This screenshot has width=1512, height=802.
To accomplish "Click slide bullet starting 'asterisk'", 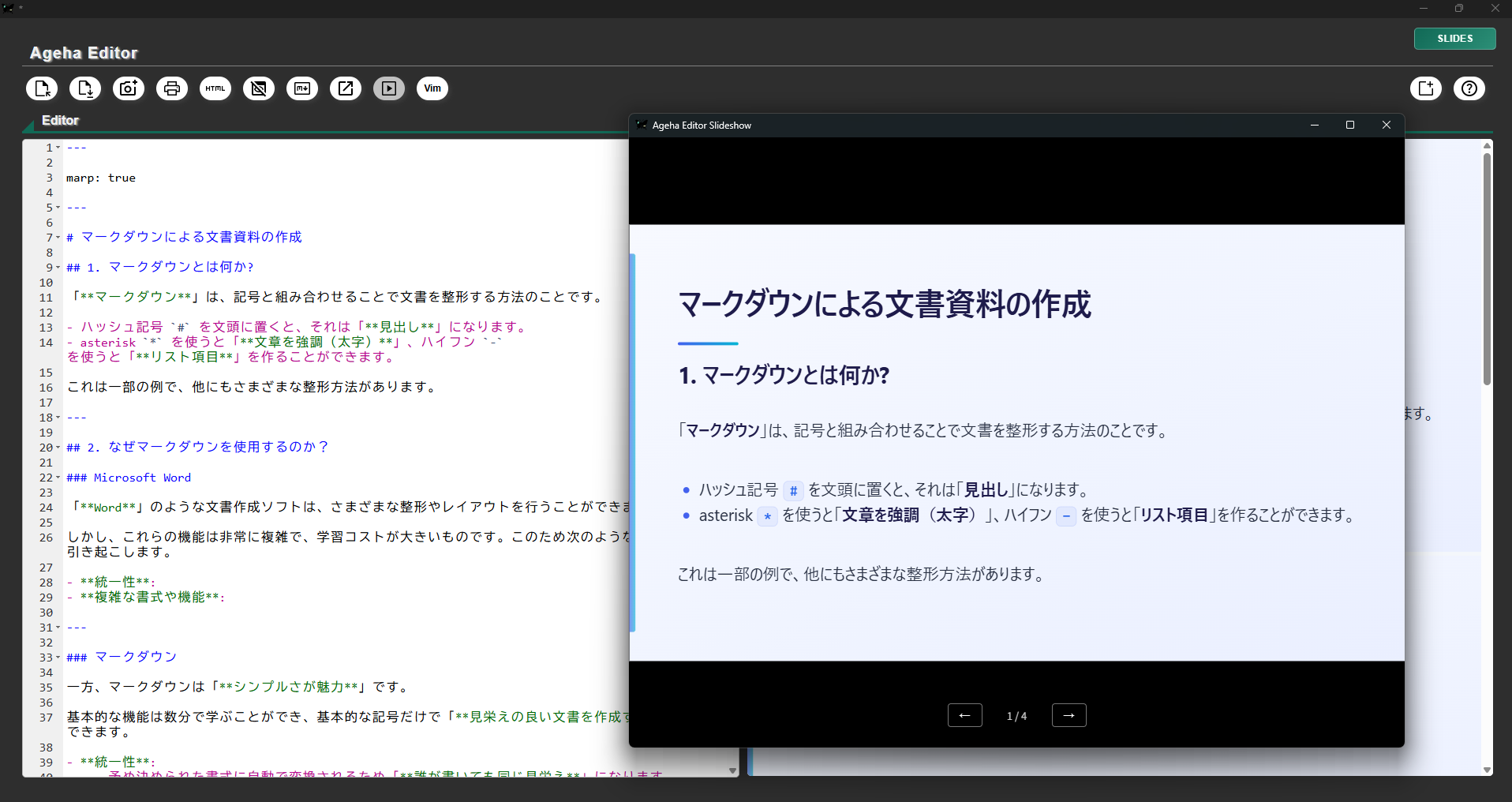I will pyautogui.click(x=1027, y=515).
